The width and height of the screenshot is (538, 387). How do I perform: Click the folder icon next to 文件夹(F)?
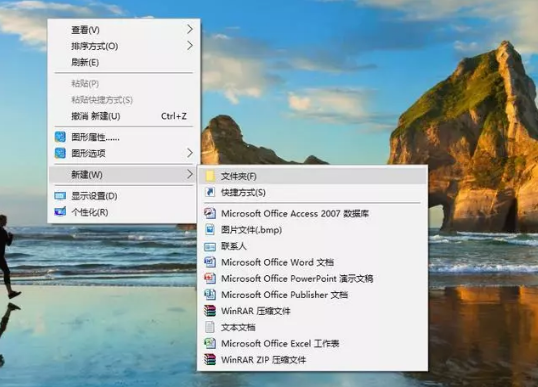[x=210, y=176]
